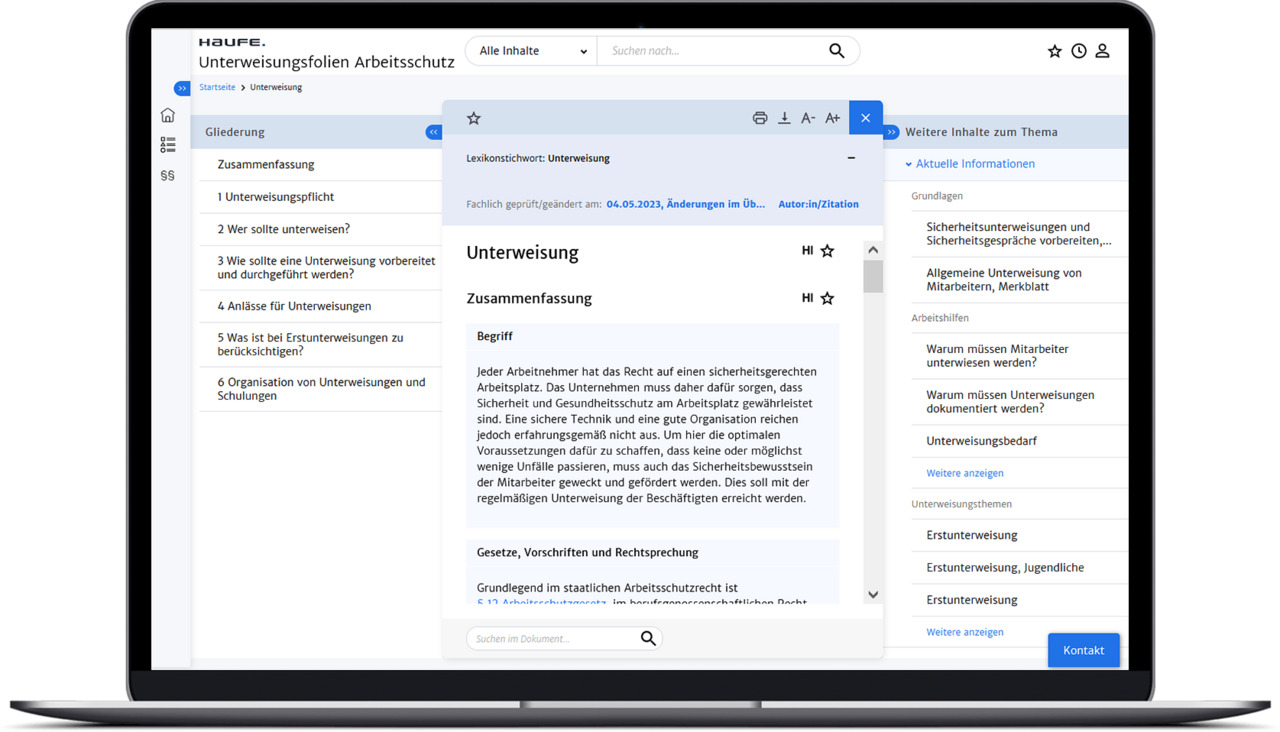1280x732 pixels.
Task: Click the Kontakt button
Action: coord(1084,650)
